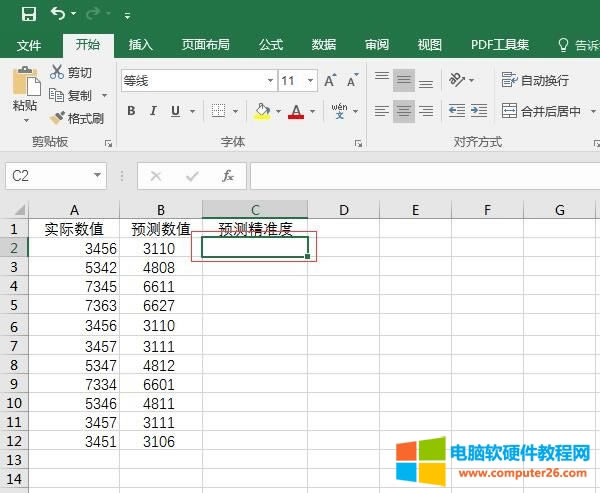Click Merge and Center (合并后居中) button
The width and height of the screenshot is (600, 493).
[x=540, y=111]
